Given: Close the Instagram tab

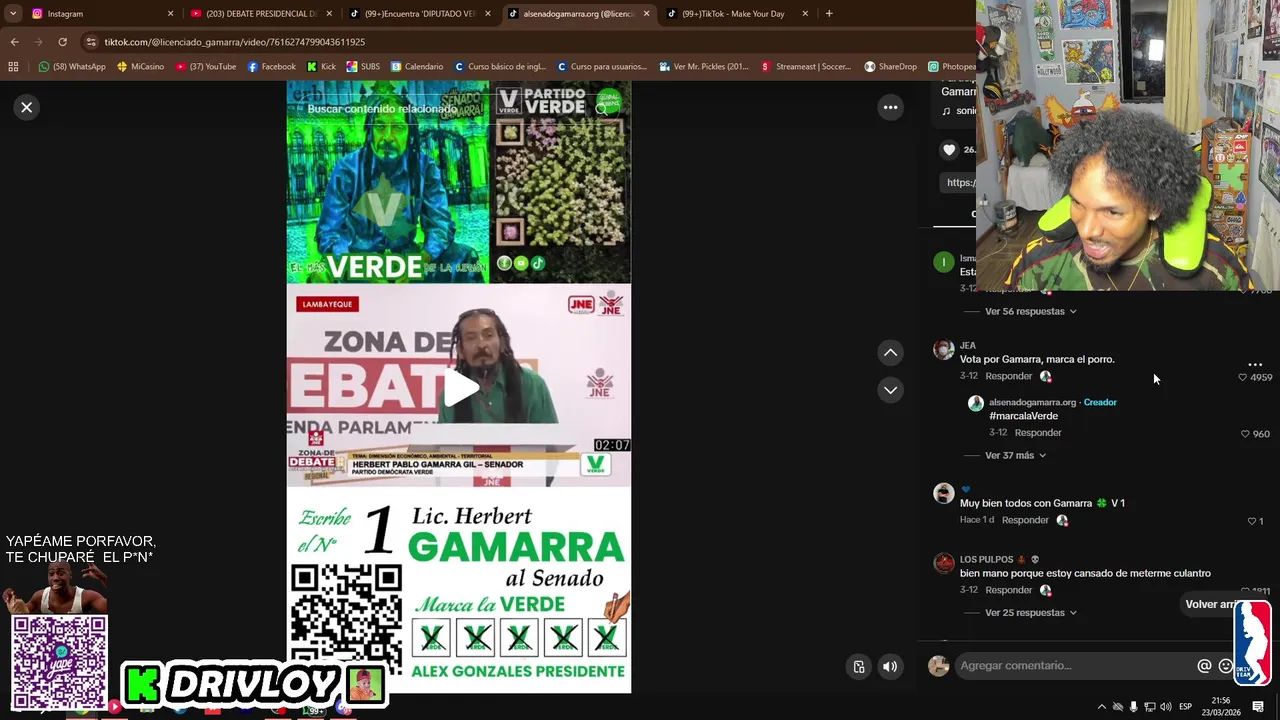Looking at the screenshot, I should pos(170,14).
